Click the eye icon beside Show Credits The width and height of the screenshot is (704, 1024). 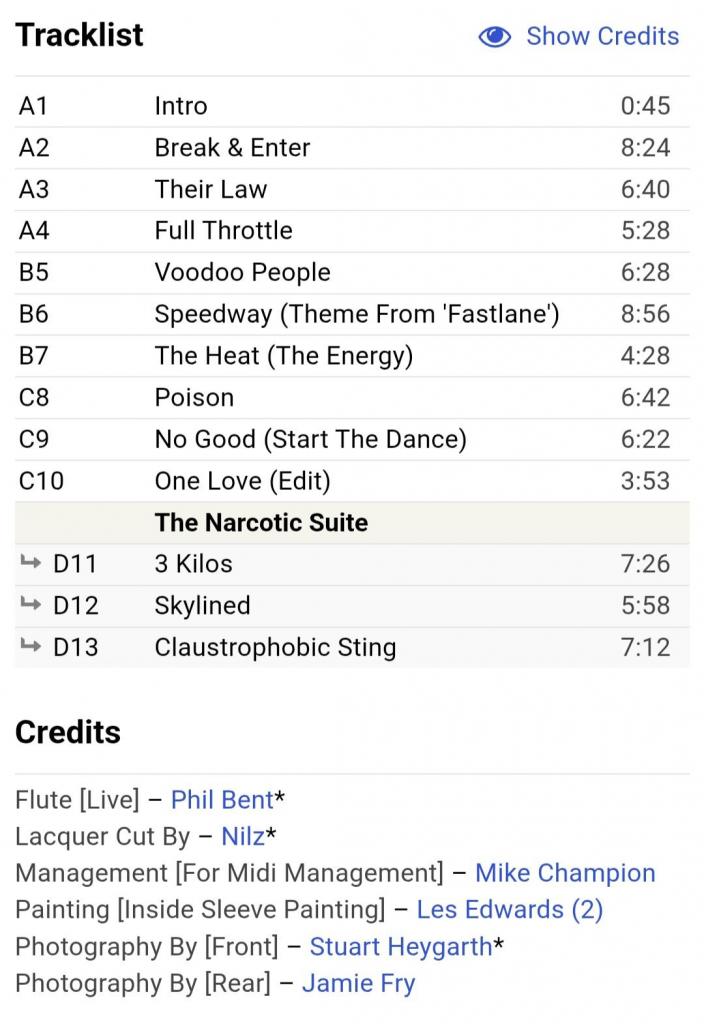coord(495,37)
